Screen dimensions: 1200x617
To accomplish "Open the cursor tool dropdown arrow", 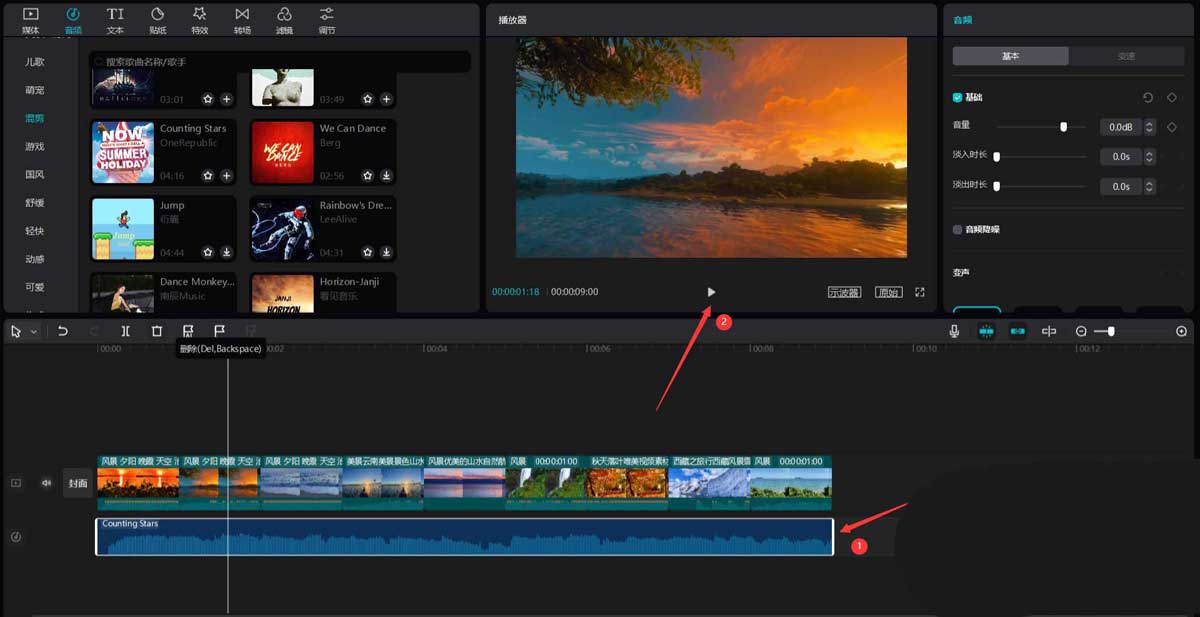I will [x=34, y=331].
